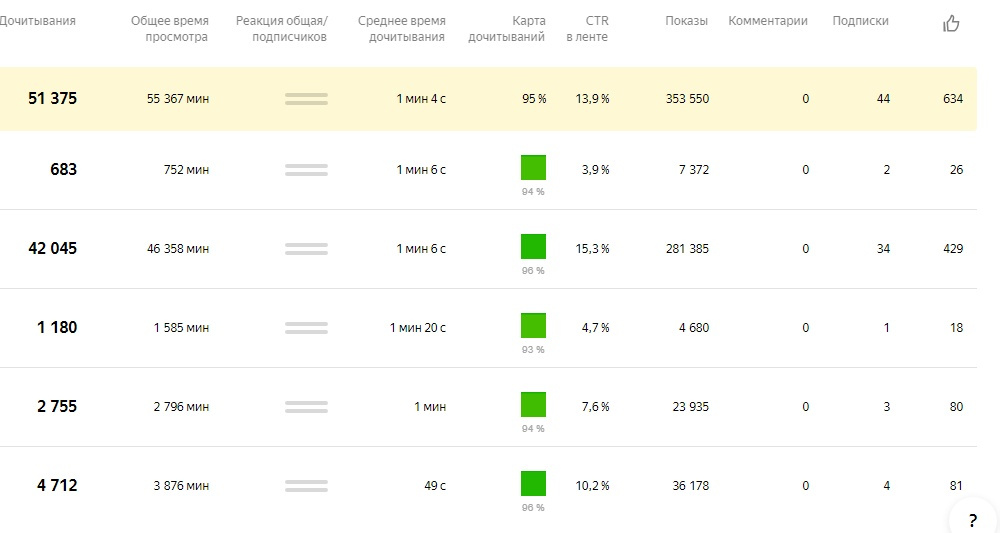Open the read-map square in the 2 755 row
Screen dimensions: 1000x533
point(533,404)
